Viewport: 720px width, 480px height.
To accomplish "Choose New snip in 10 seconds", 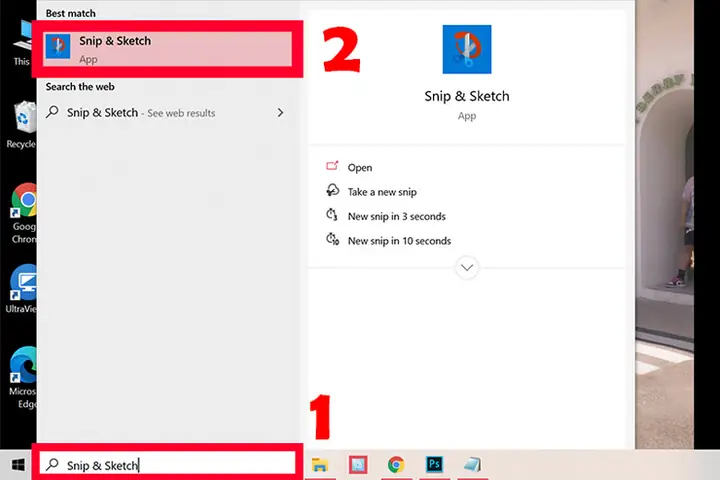I will tap(399, 241).
